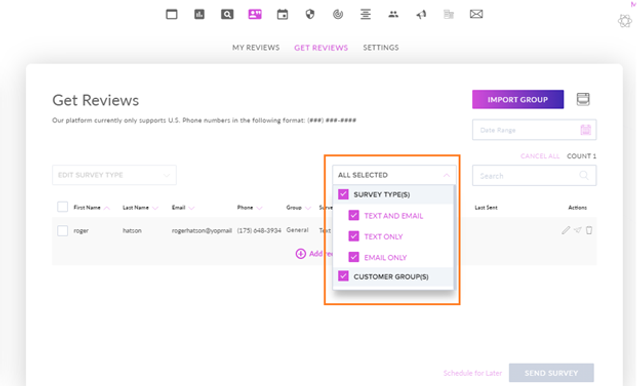
Task: Open the SETTINGS tab
Action: (381, 48)
